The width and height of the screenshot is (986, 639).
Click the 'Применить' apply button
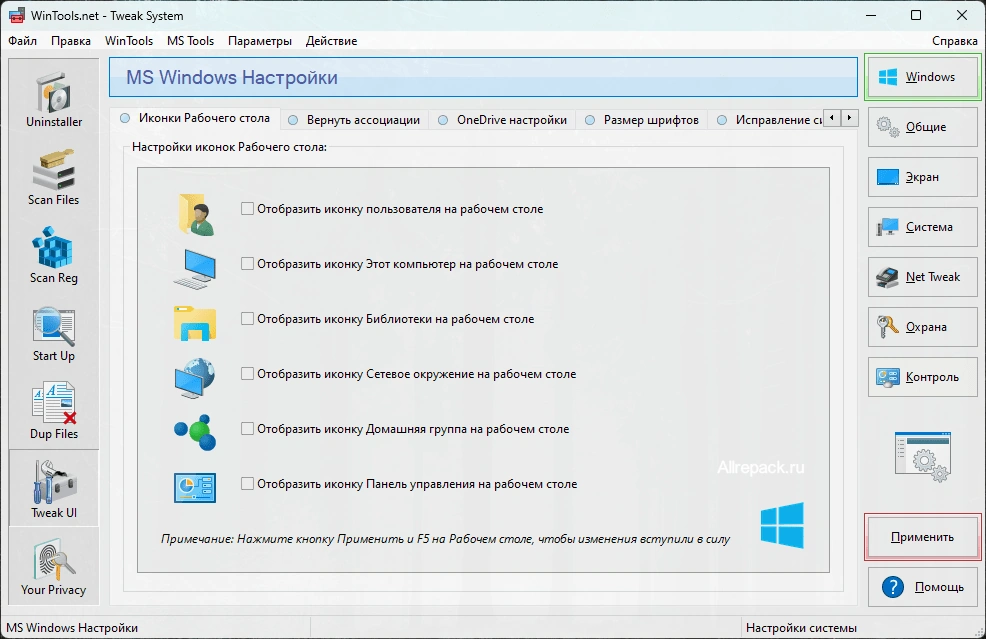click(922, 537)
